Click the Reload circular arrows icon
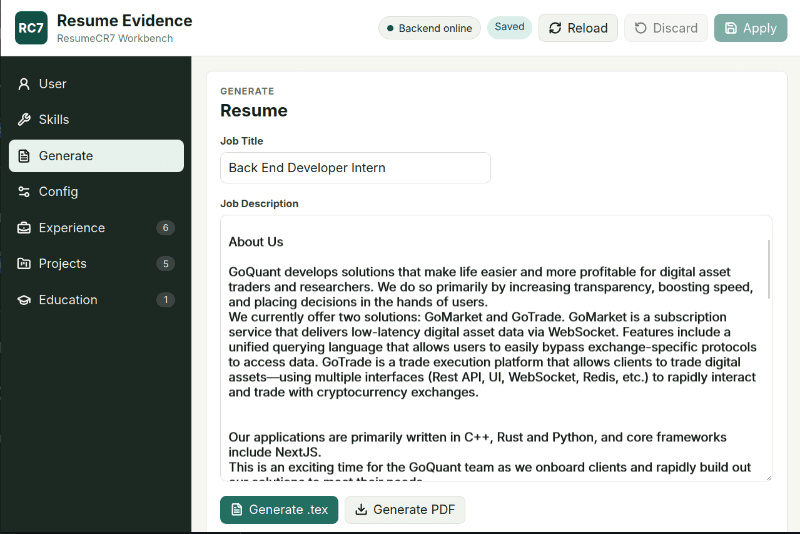The image size is (800, 534). pos(555,28)
